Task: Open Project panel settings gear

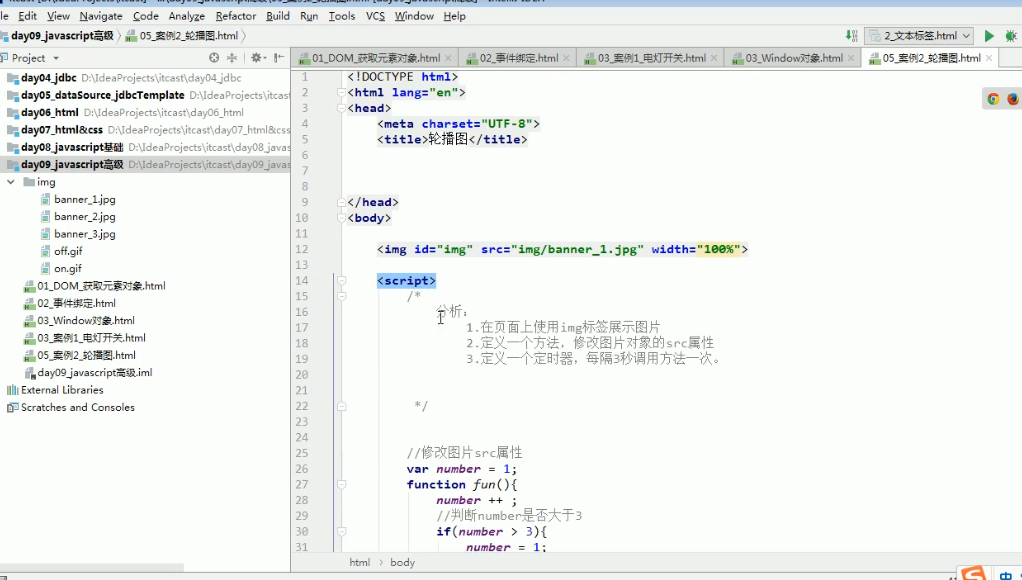Action: [x=257, y=58]
